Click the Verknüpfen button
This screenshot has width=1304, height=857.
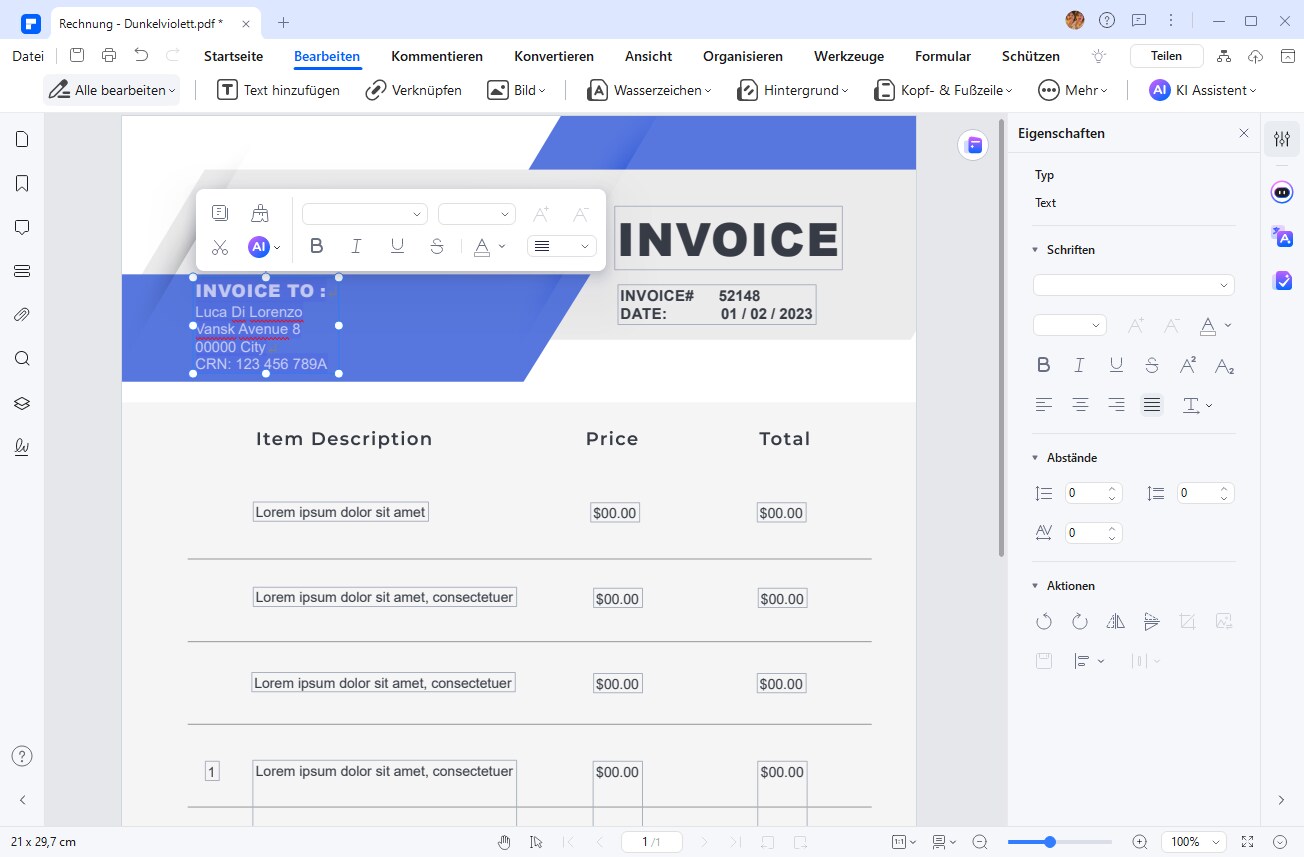coord(413,90)
